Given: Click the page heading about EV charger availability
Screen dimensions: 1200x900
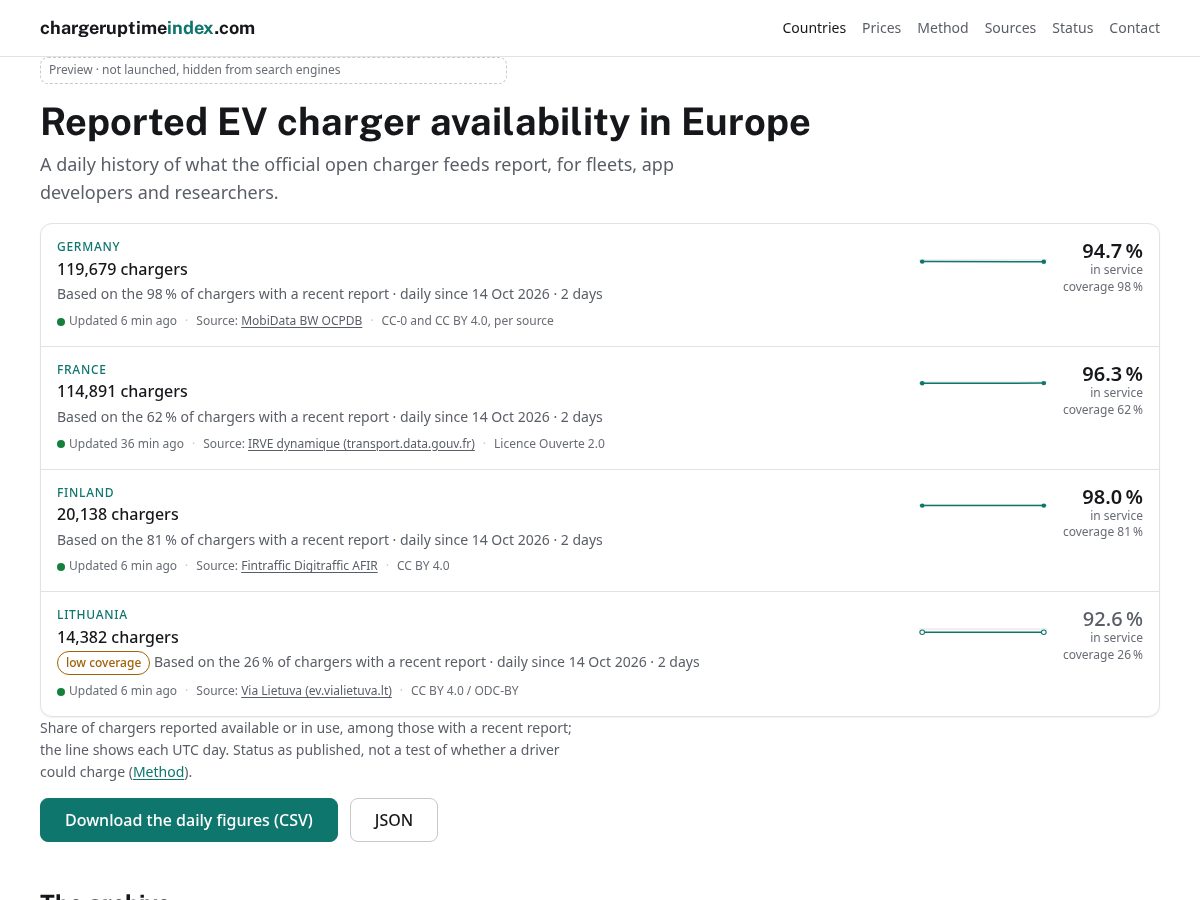Looking at the screenshot, I should 425,122.
